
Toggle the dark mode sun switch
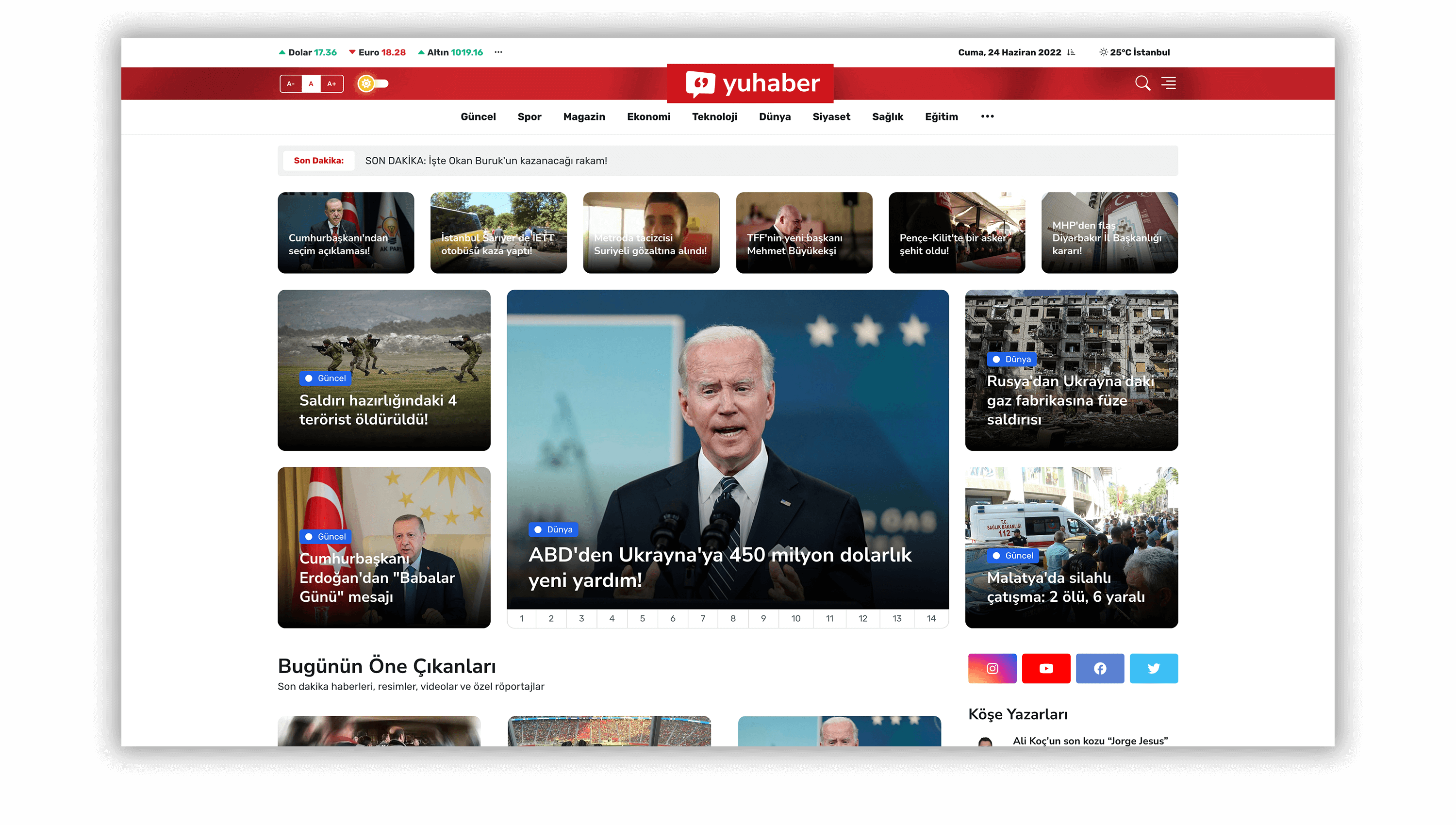point(373,83)
